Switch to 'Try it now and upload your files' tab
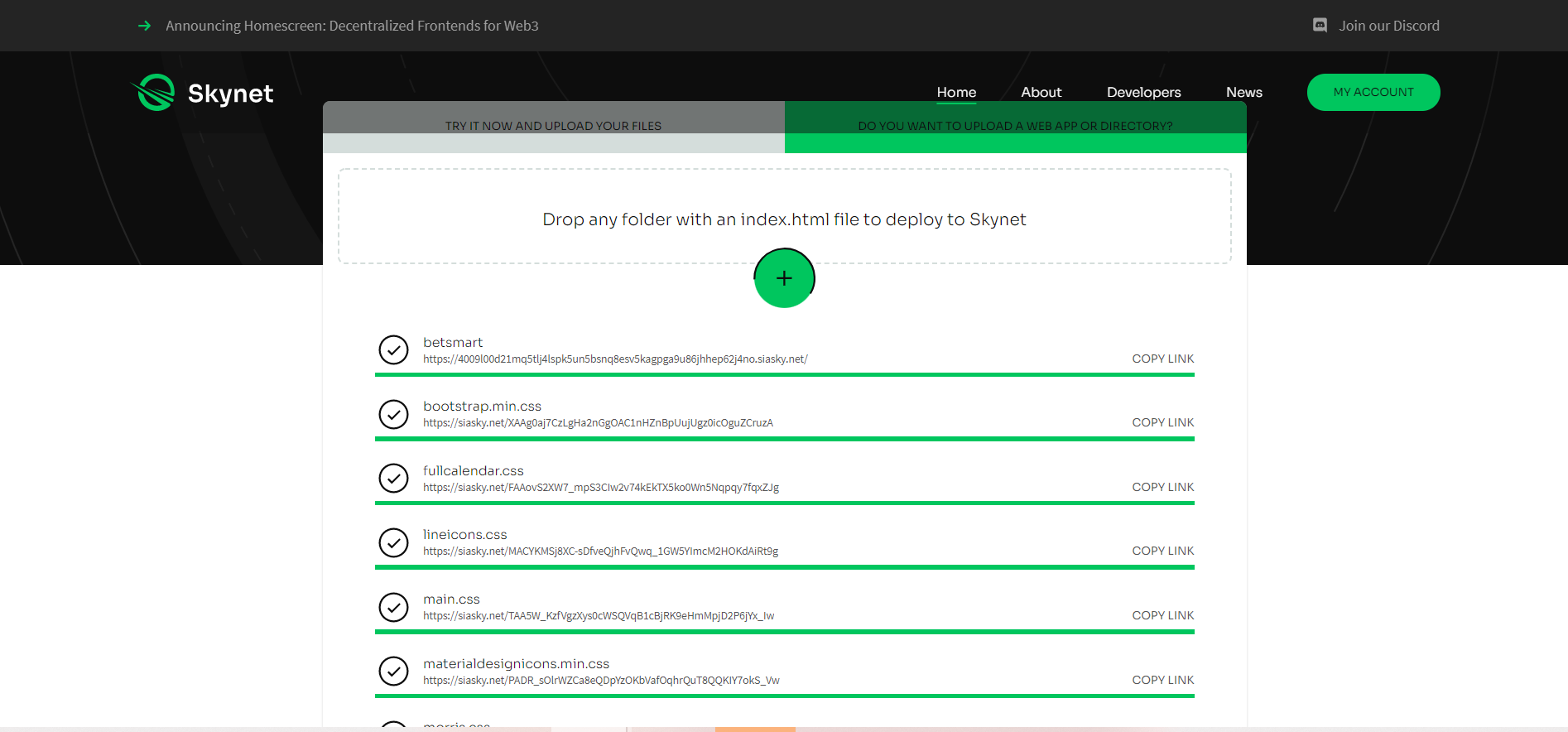1568x732 pixels. coord(553,127)
